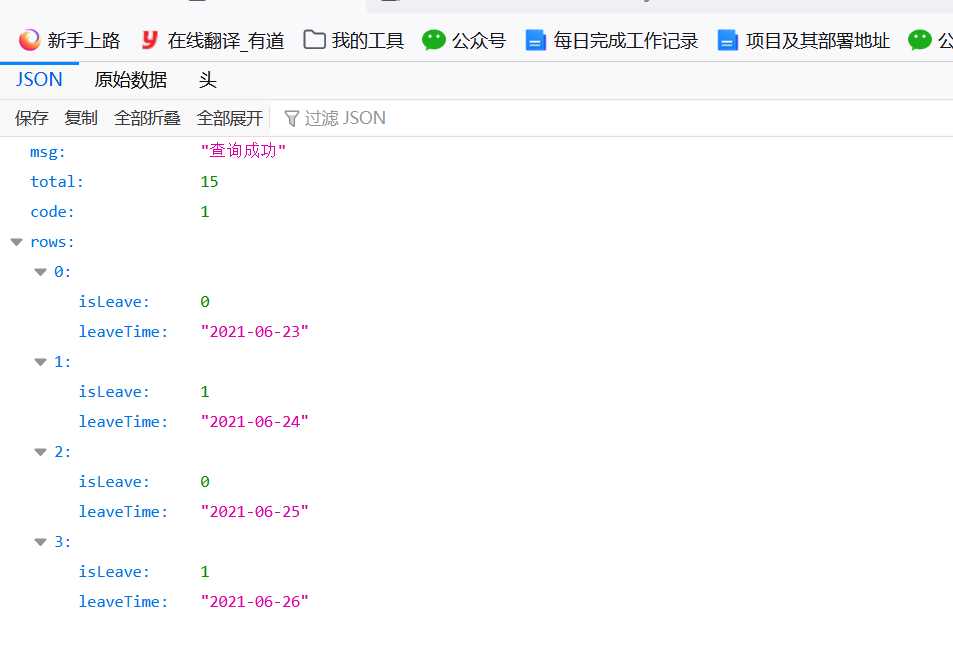The image size is (953, 656).
Task: Click 全部展开 to expand all
Action: pos(230,118)
